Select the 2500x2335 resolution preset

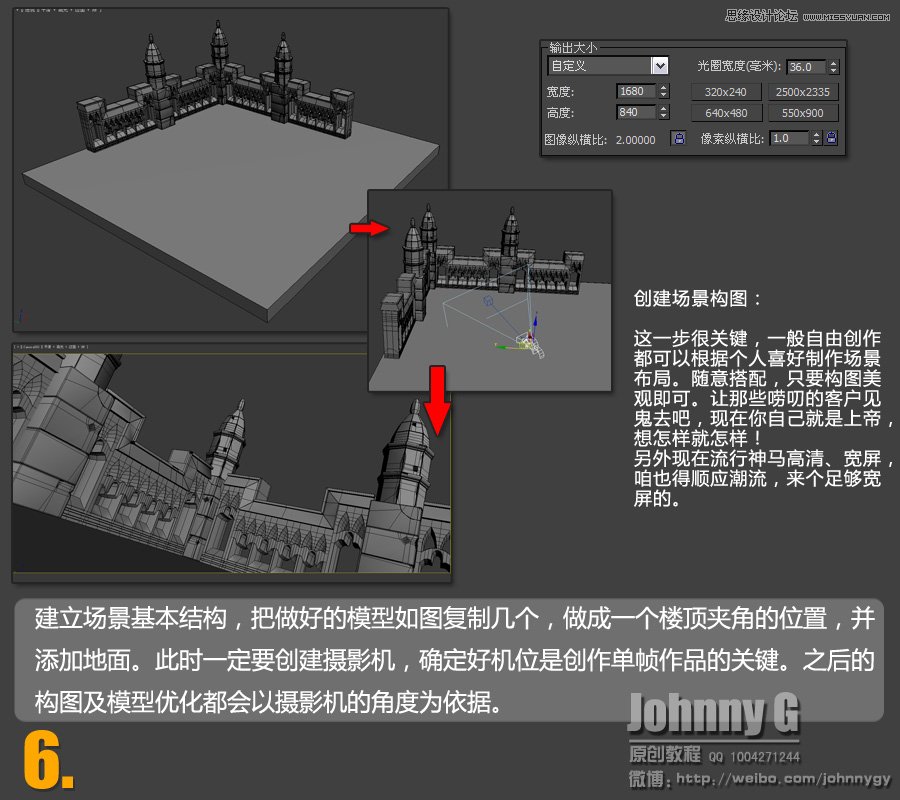coord(802,91)
